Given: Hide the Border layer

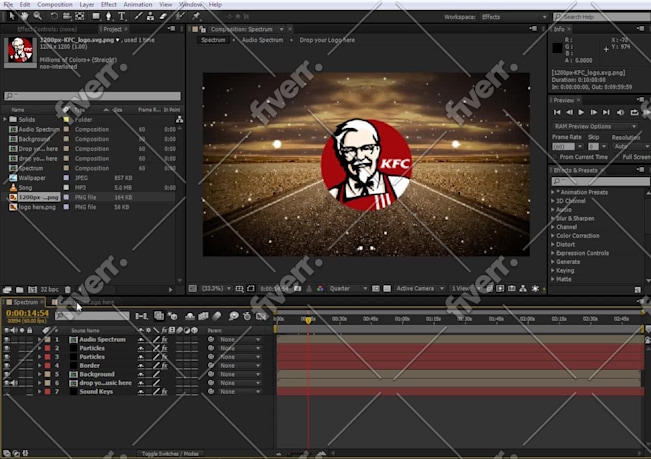Looking at the screenshot, I should pyautogui.click(x=7, y=366).
